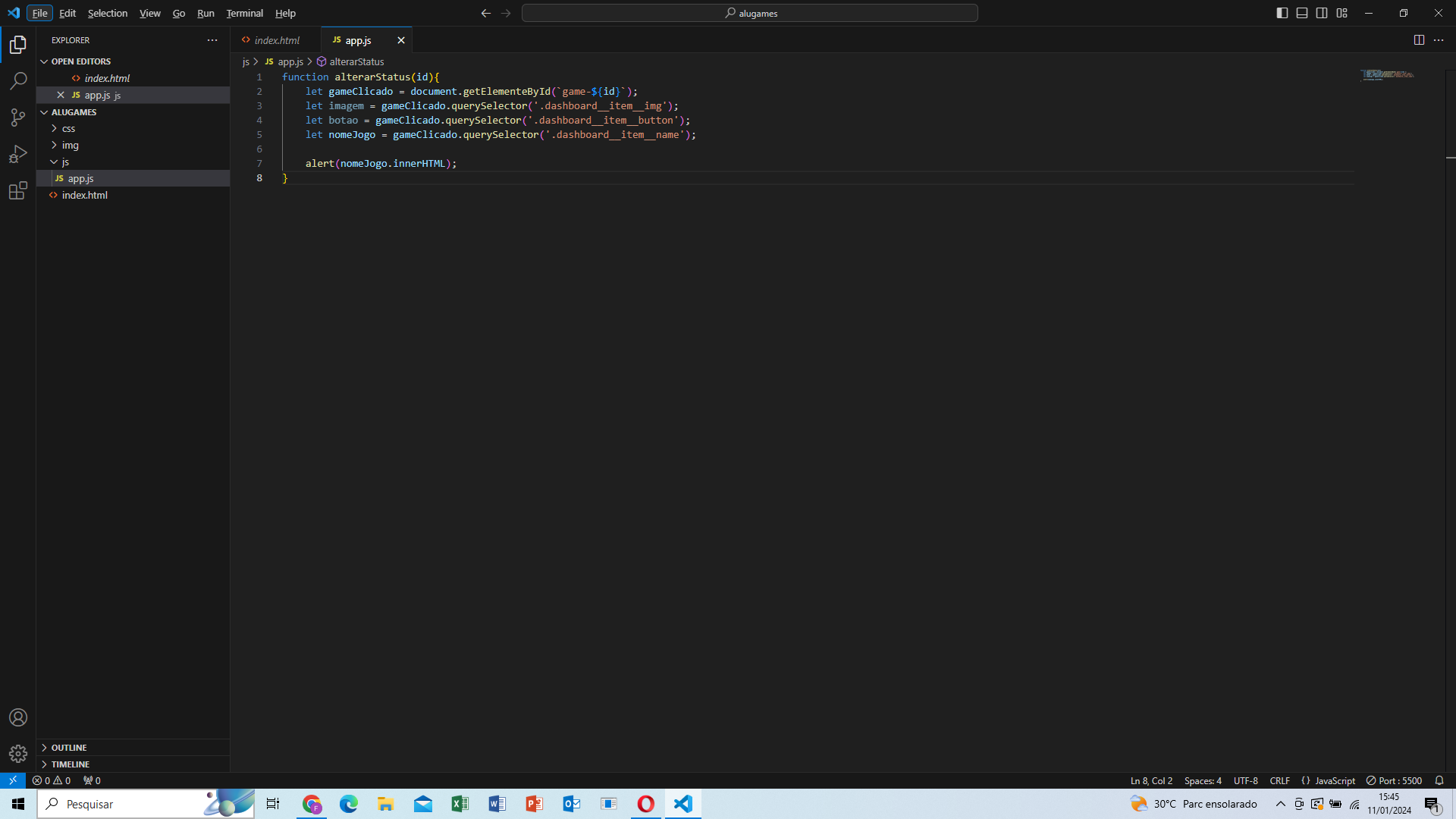
Task: Collapse the js folder
Action: (133, 162)
